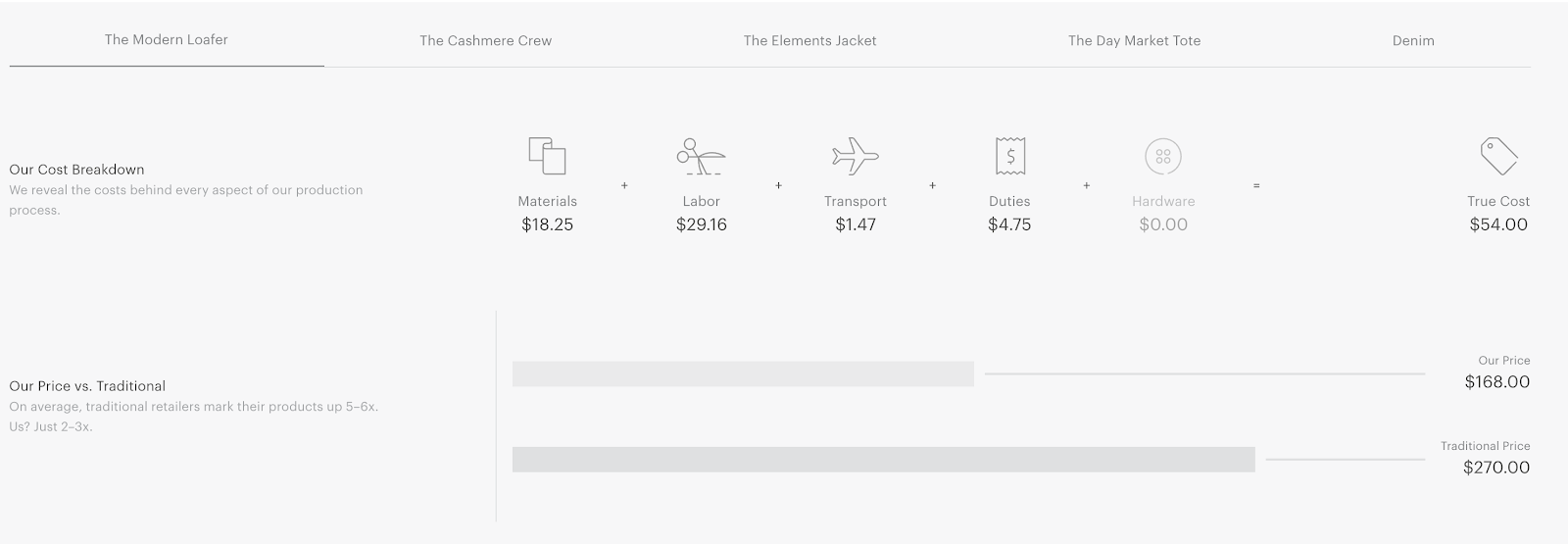The height and width of the screenshot is (544, 1568).
Task: Click the True Cost price tag icon
Action: coord(1498,156)
